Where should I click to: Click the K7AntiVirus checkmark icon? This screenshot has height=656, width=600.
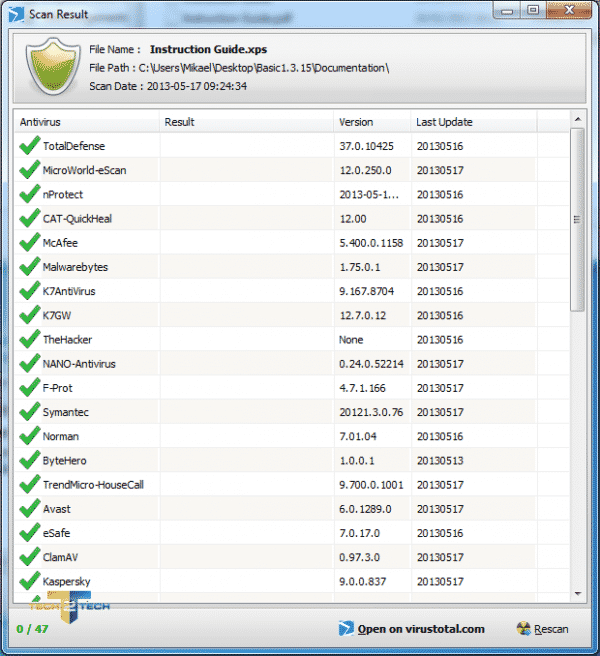point(29,291)
